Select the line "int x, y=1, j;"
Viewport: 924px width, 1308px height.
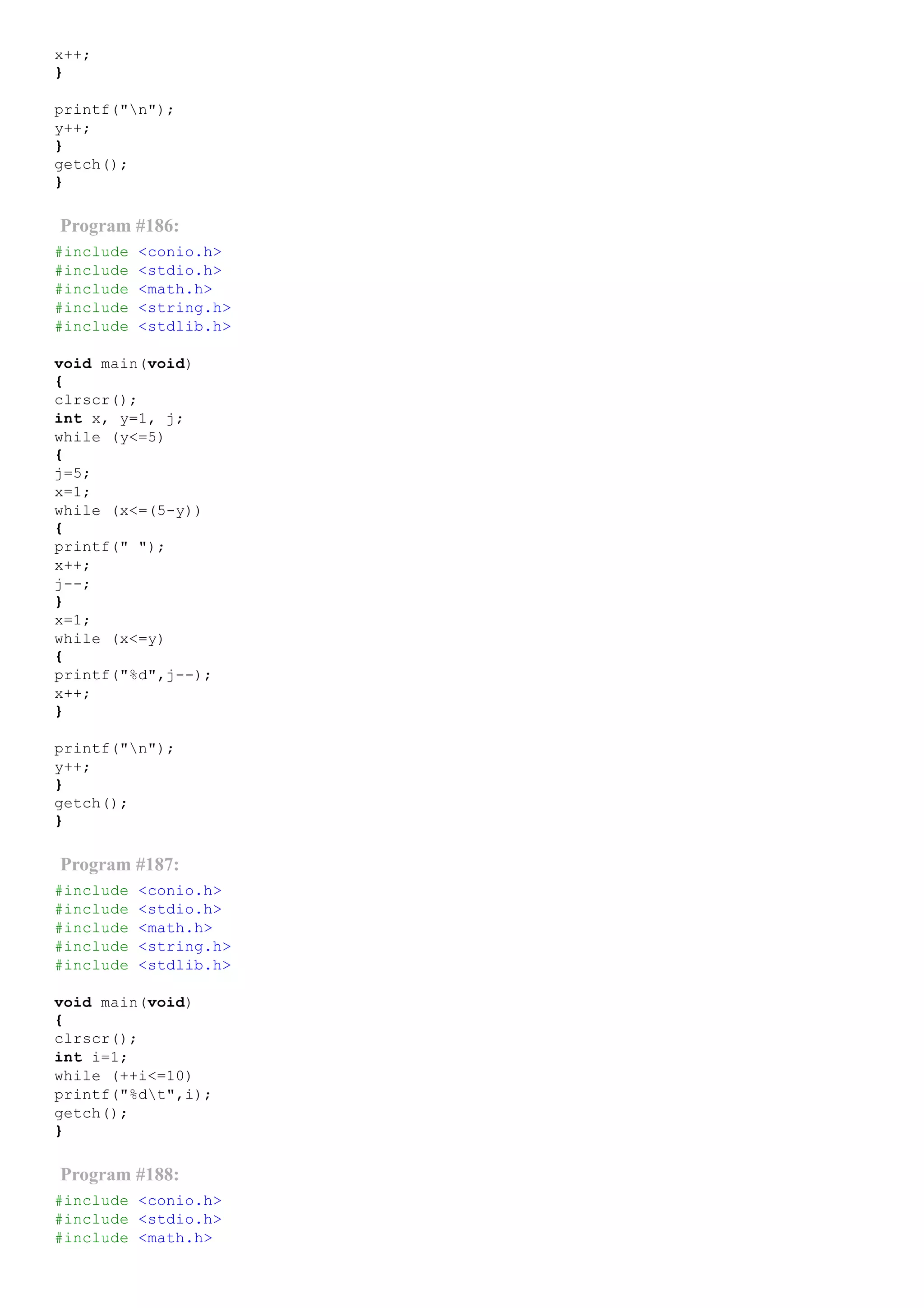[119, 419]
